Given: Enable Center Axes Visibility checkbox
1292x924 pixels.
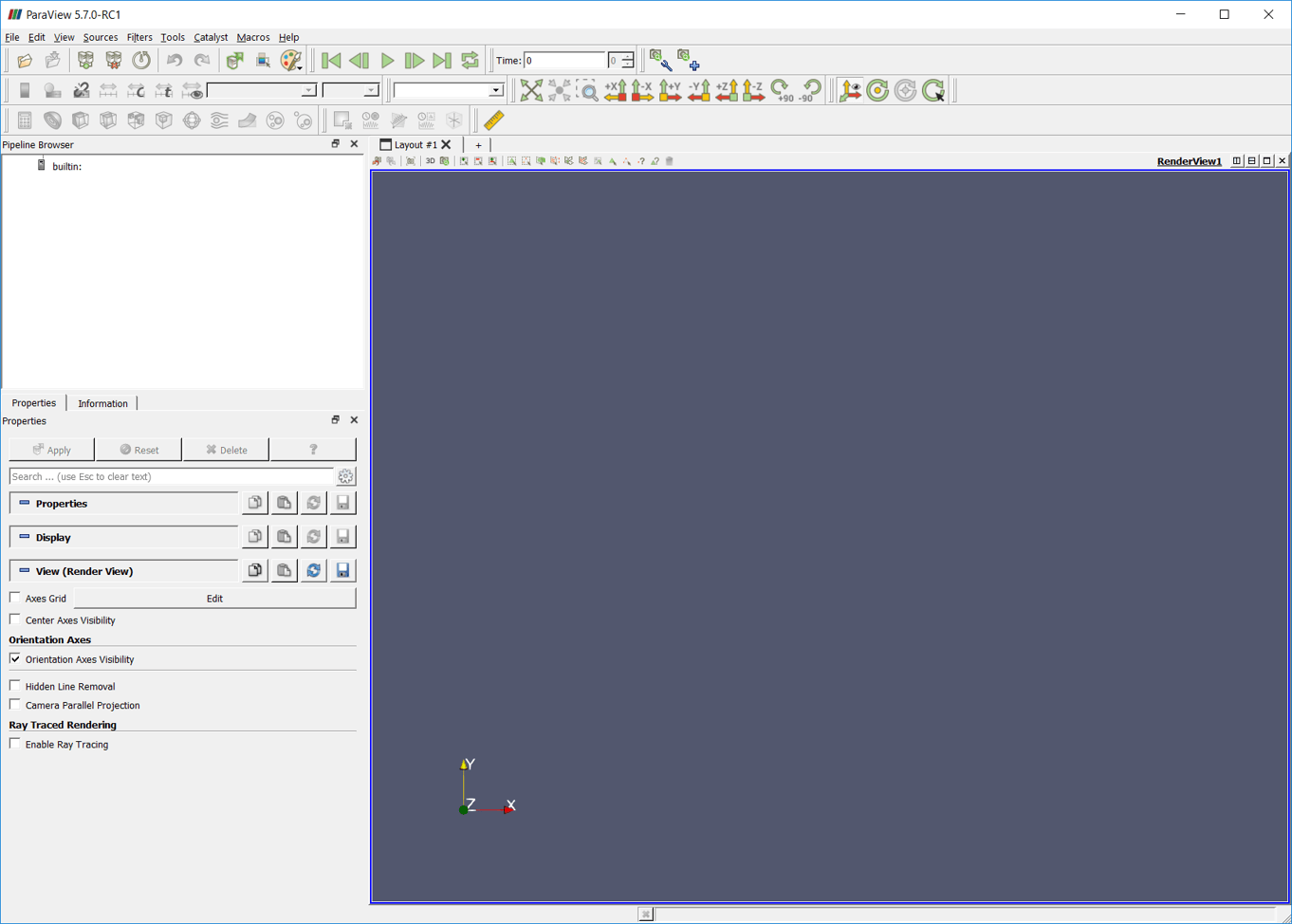Looking at the screenshot, I should pos(15,619).
